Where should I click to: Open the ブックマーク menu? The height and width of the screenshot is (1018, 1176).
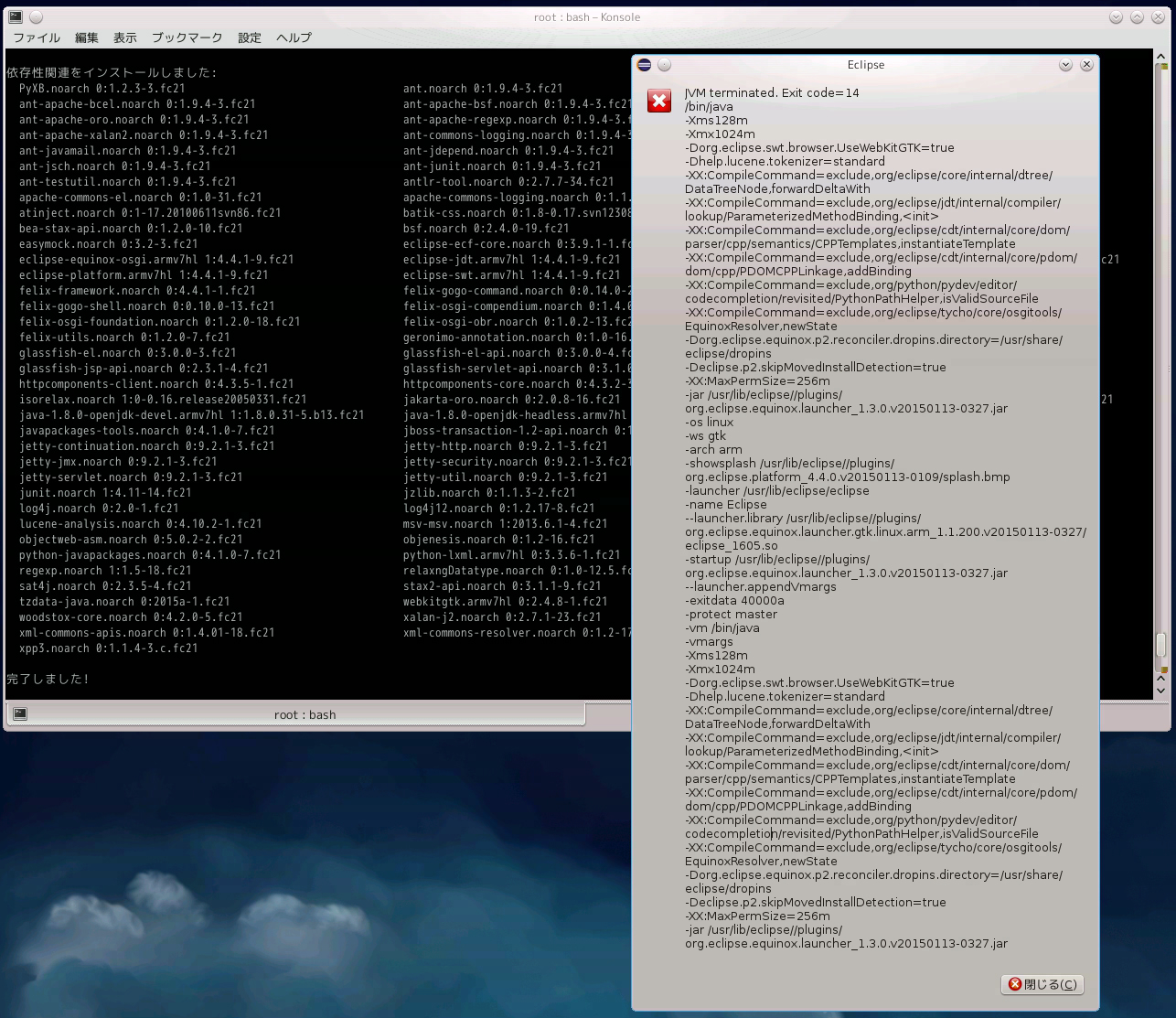tap(187, 38)
